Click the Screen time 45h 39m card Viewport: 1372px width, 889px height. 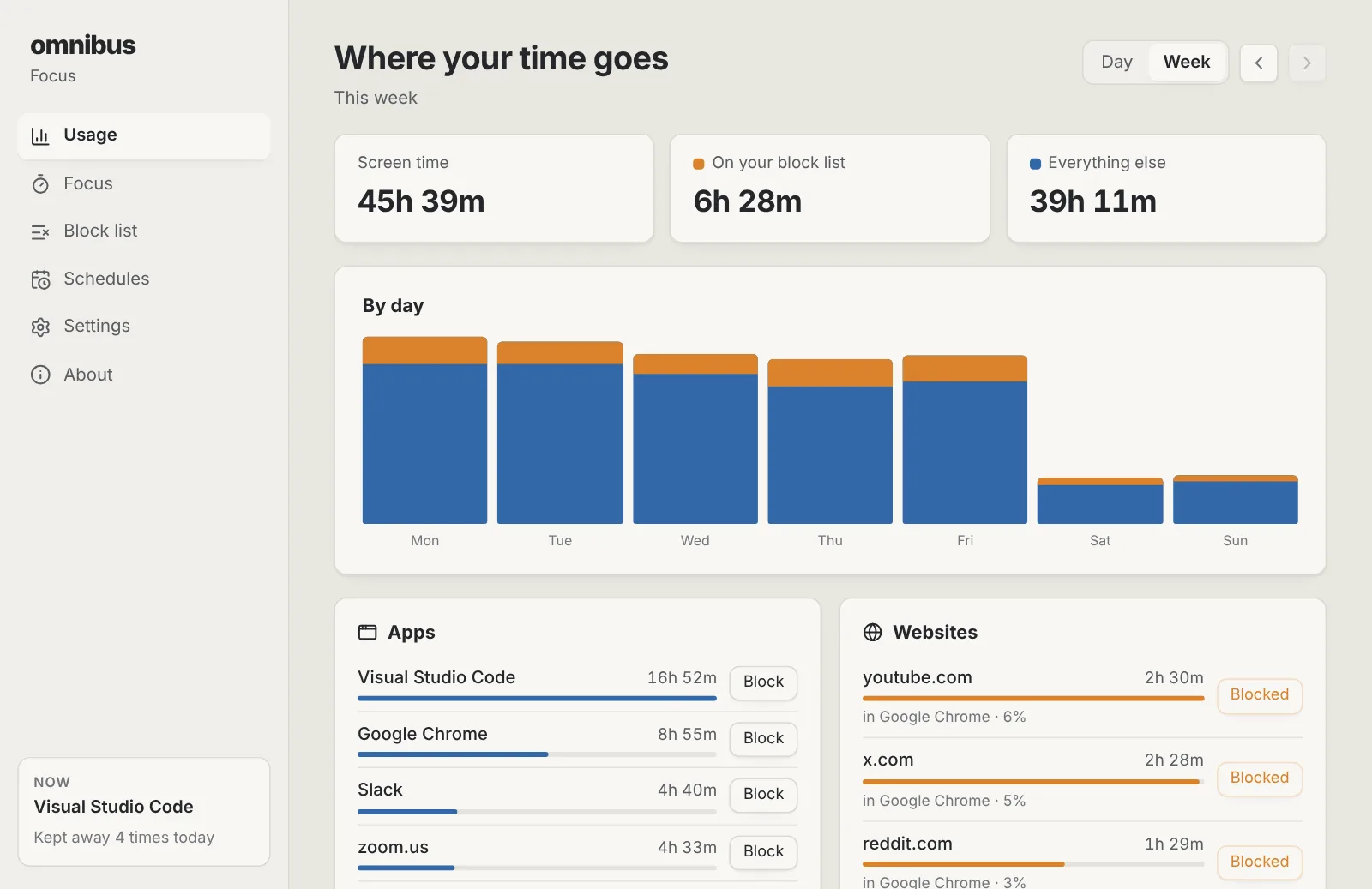click(494, 189)
